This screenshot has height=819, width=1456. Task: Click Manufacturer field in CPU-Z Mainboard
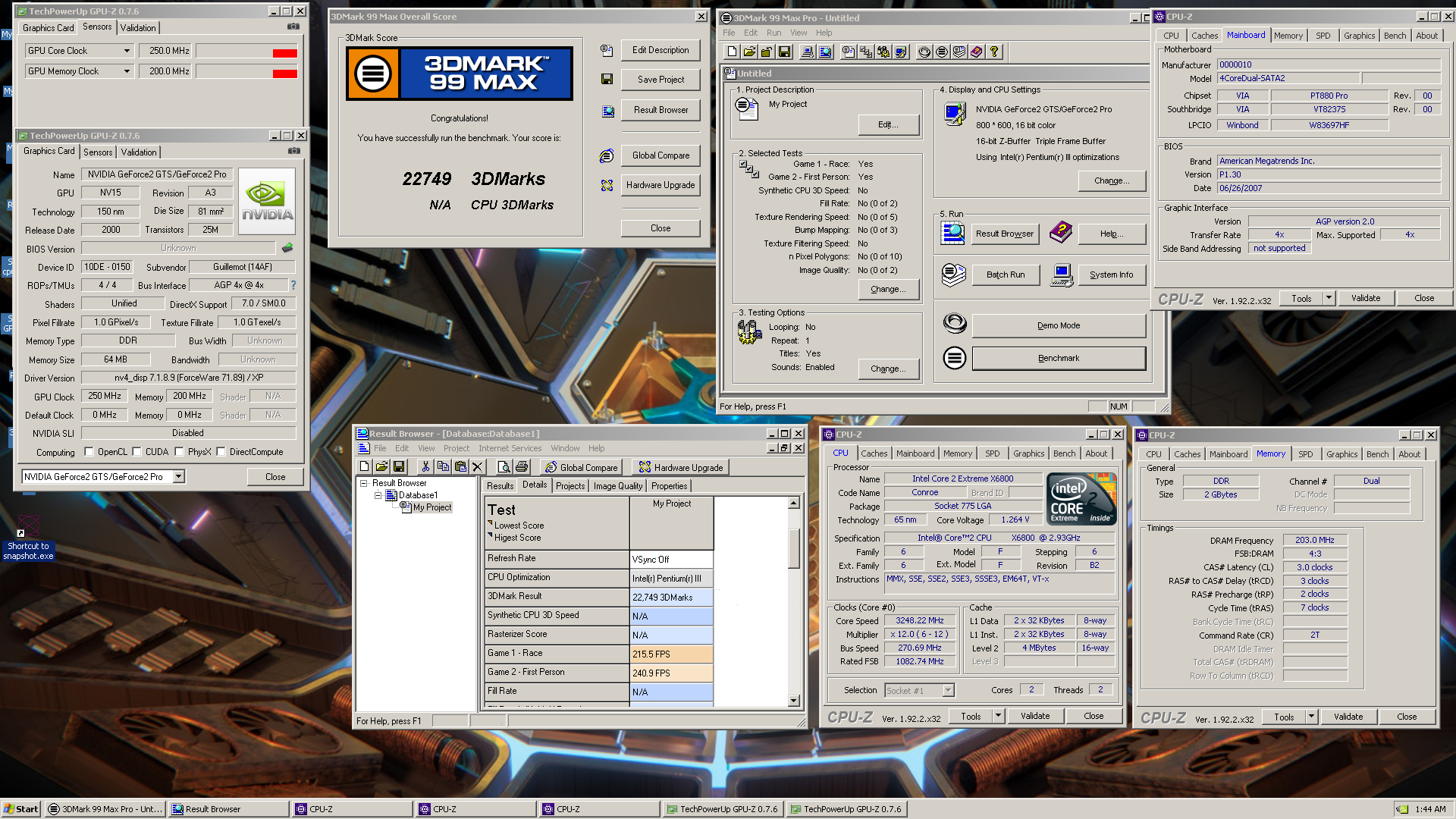click(x=1329, y=64)
